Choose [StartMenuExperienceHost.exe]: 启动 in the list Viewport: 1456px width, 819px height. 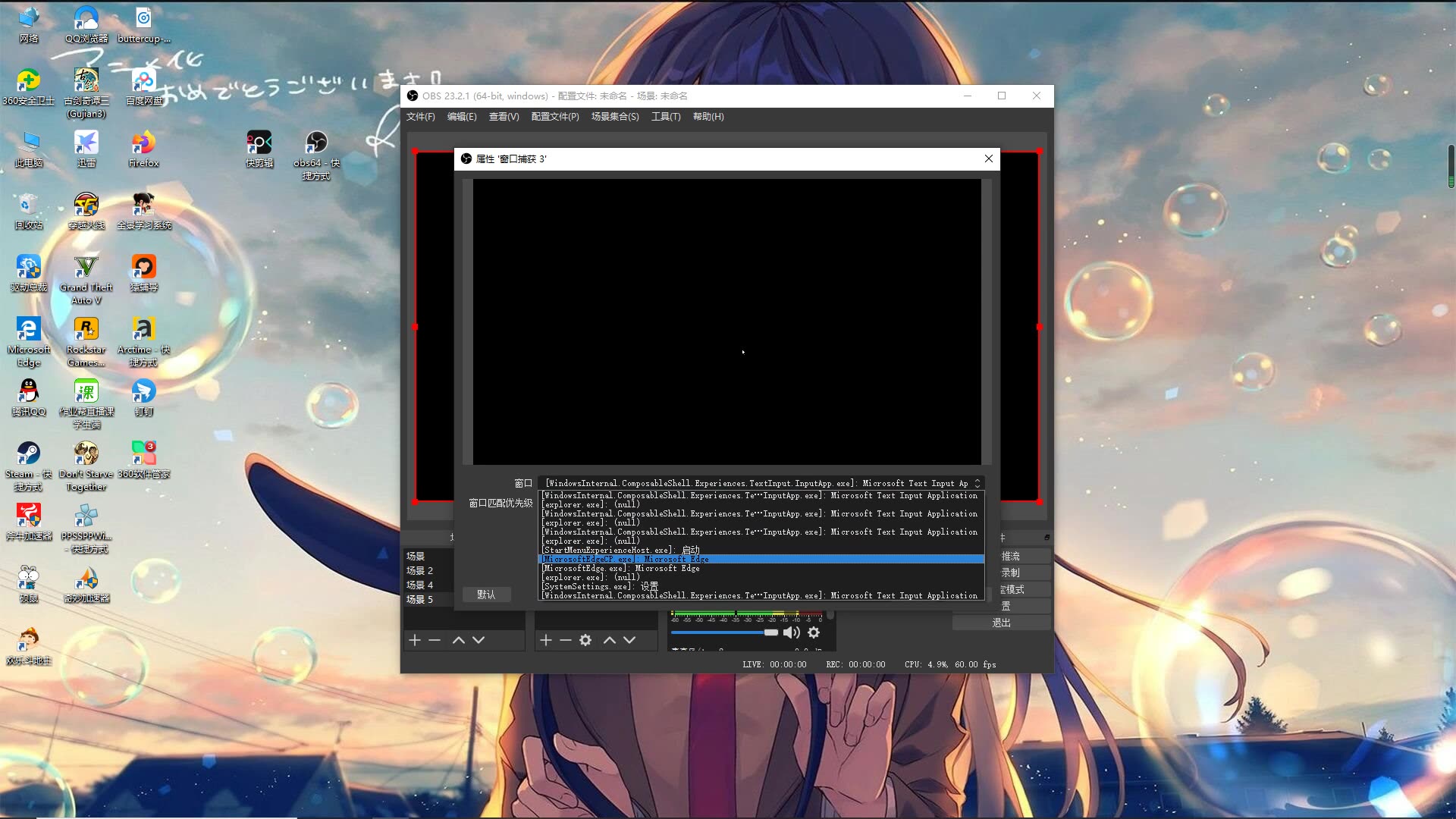(x=761, y=550)
